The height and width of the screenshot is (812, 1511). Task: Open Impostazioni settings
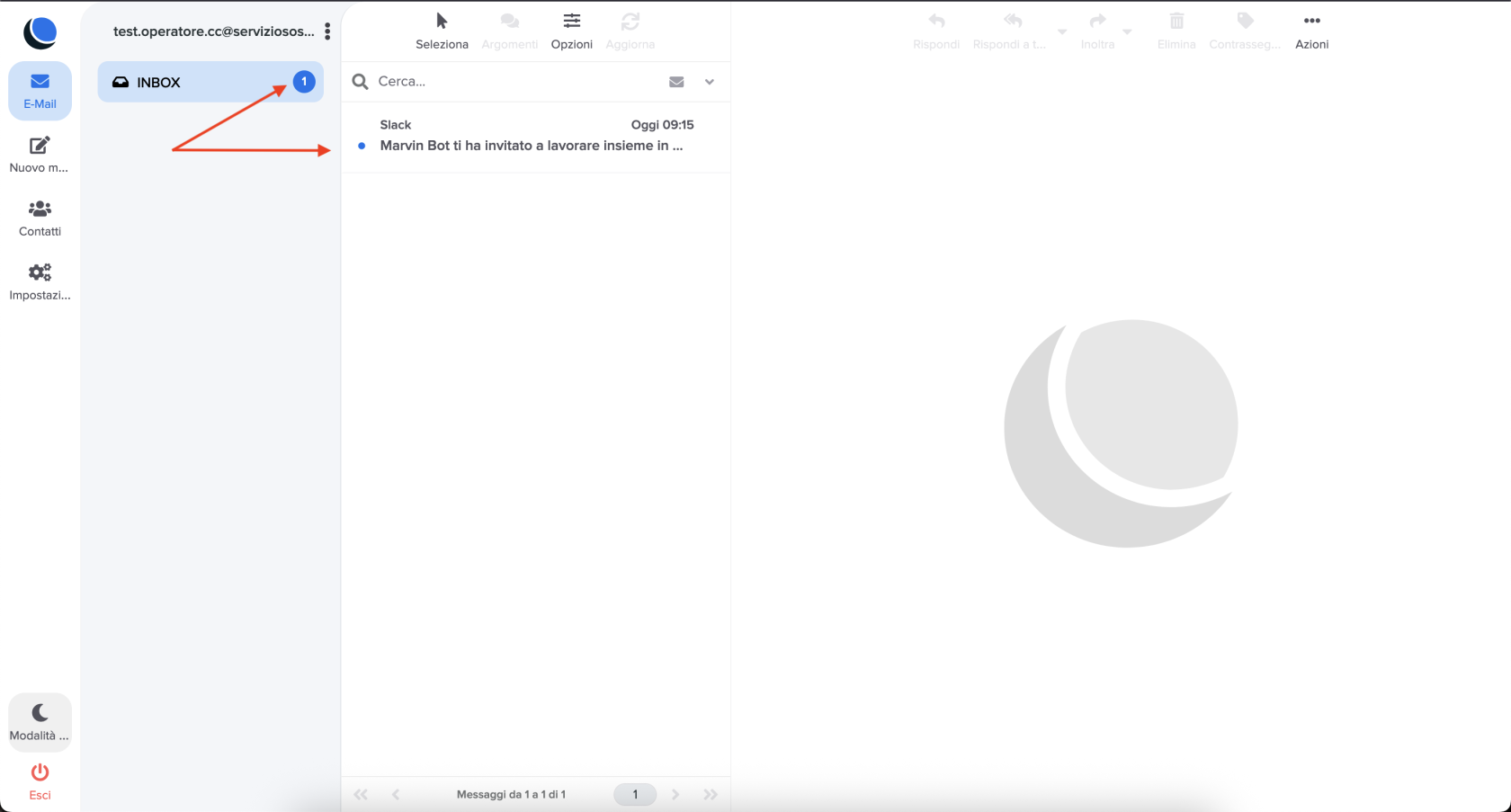(x=40, y=282)
